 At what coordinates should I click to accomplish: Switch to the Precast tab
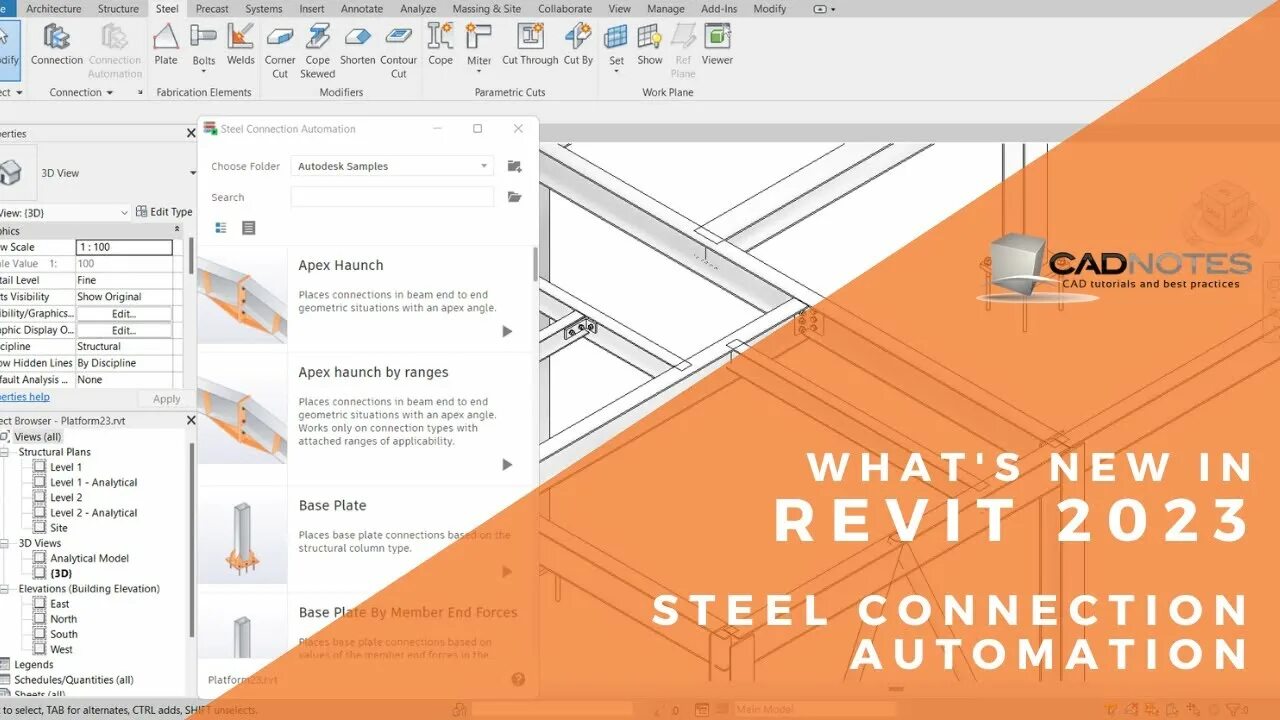[212, 9]
